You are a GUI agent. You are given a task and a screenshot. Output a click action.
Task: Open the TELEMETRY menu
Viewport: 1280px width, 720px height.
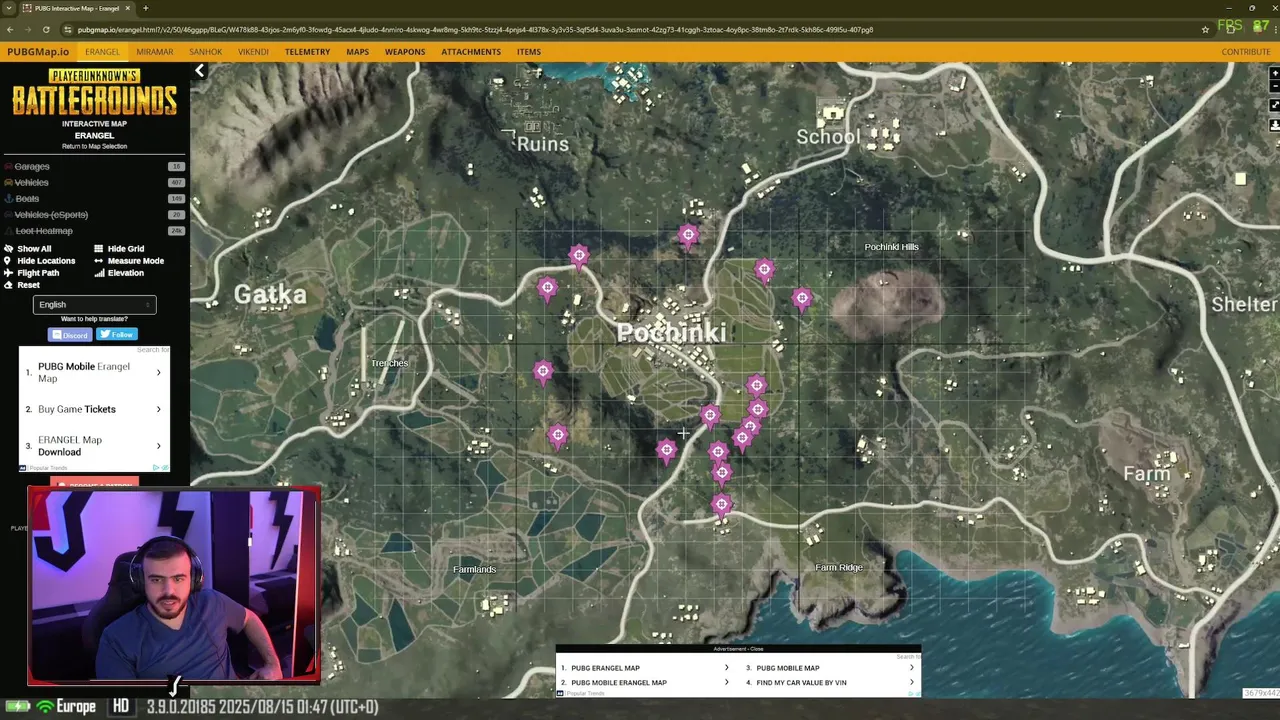307,52
